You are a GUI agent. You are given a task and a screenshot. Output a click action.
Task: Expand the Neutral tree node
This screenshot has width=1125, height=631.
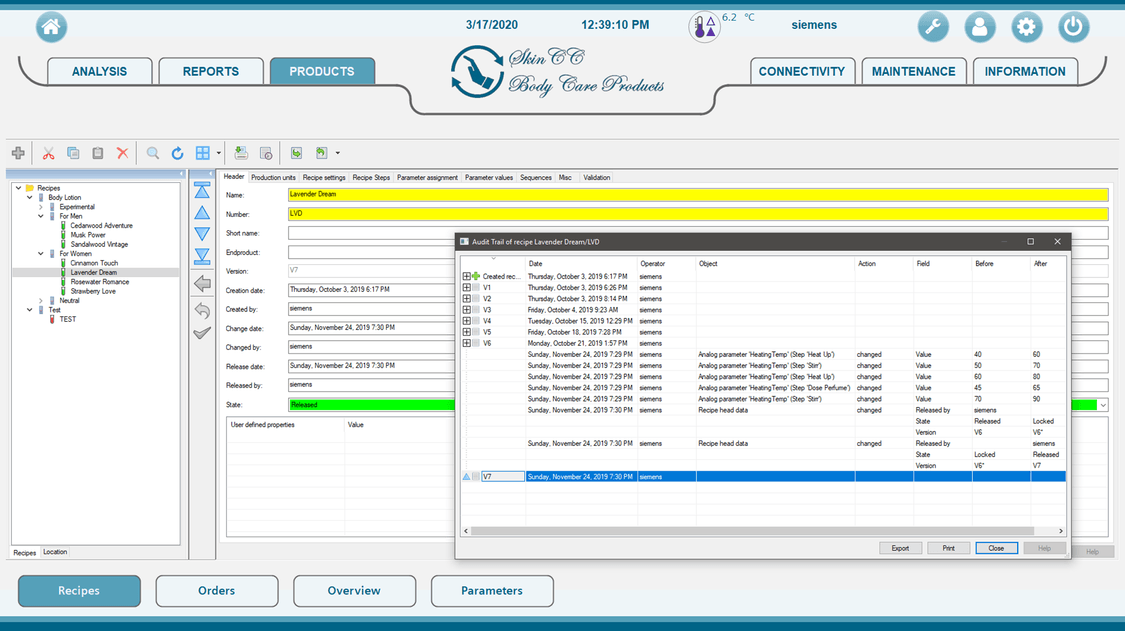pos(40,301)
